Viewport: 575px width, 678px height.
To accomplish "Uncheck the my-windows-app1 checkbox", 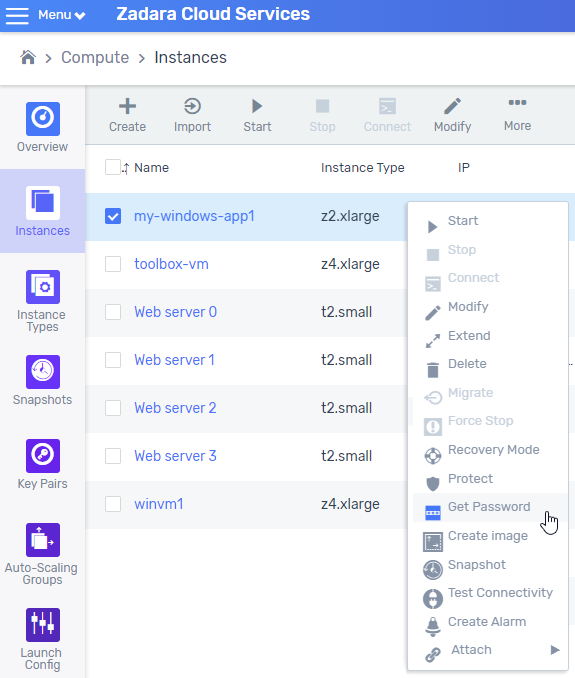I will [x=113, y=216].
